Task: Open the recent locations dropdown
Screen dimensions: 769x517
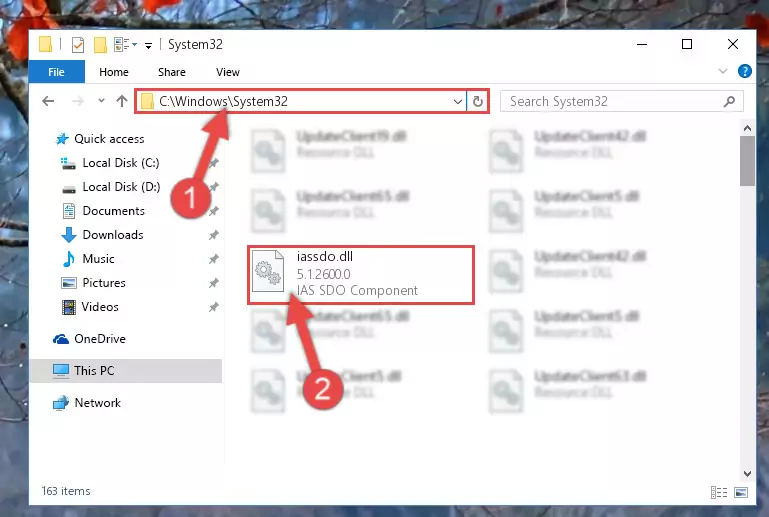Action: pyautogui.click(x=101, y=101)
